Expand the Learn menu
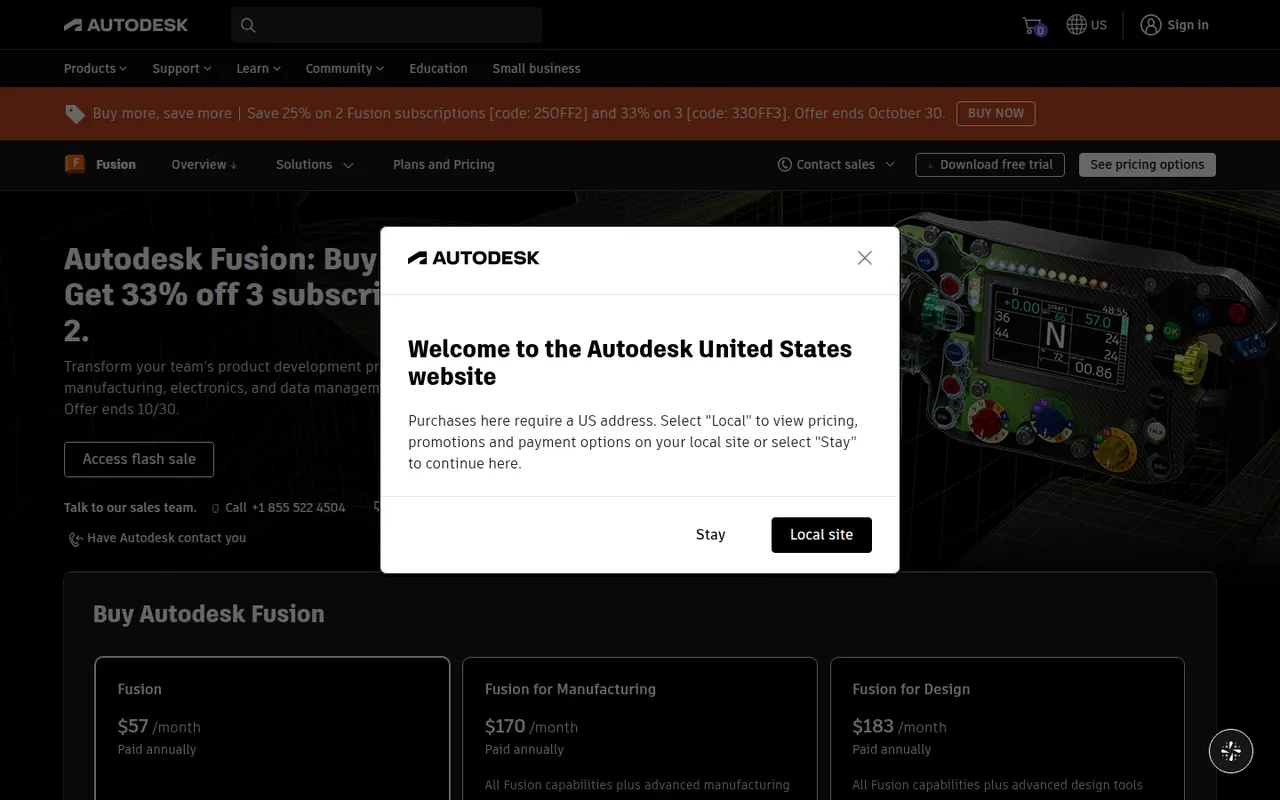This screenshot has height=800, width=1280. 259,68
